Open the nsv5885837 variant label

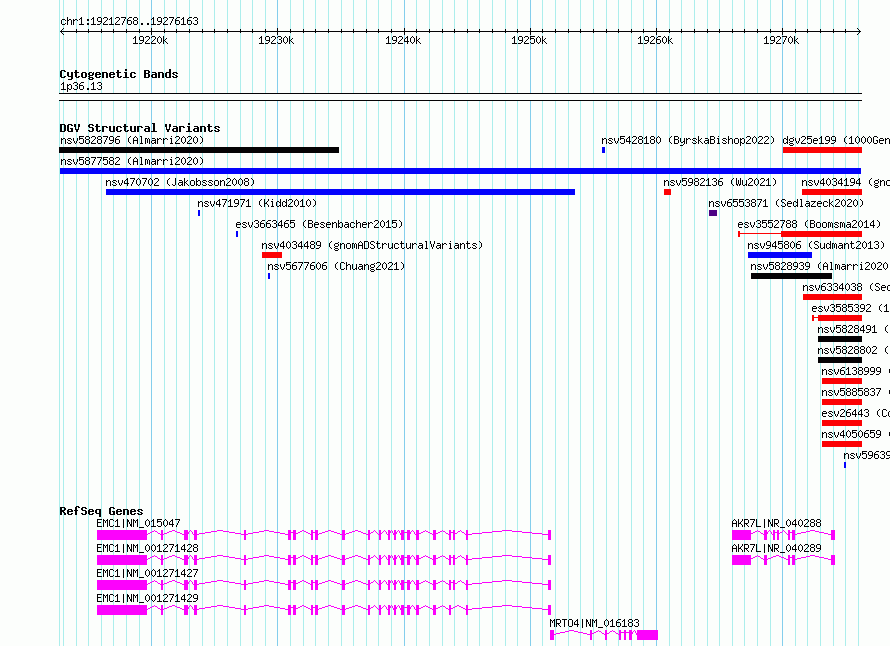pos(855,392)
